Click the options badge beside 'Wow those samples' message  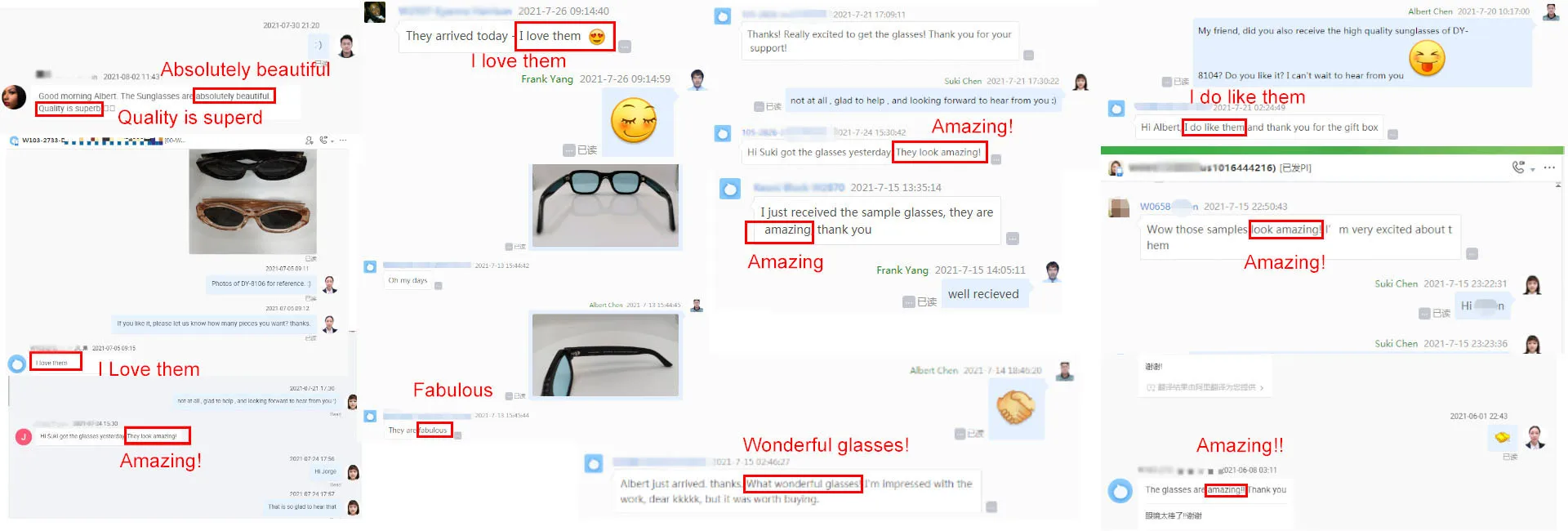(1472, 253)
